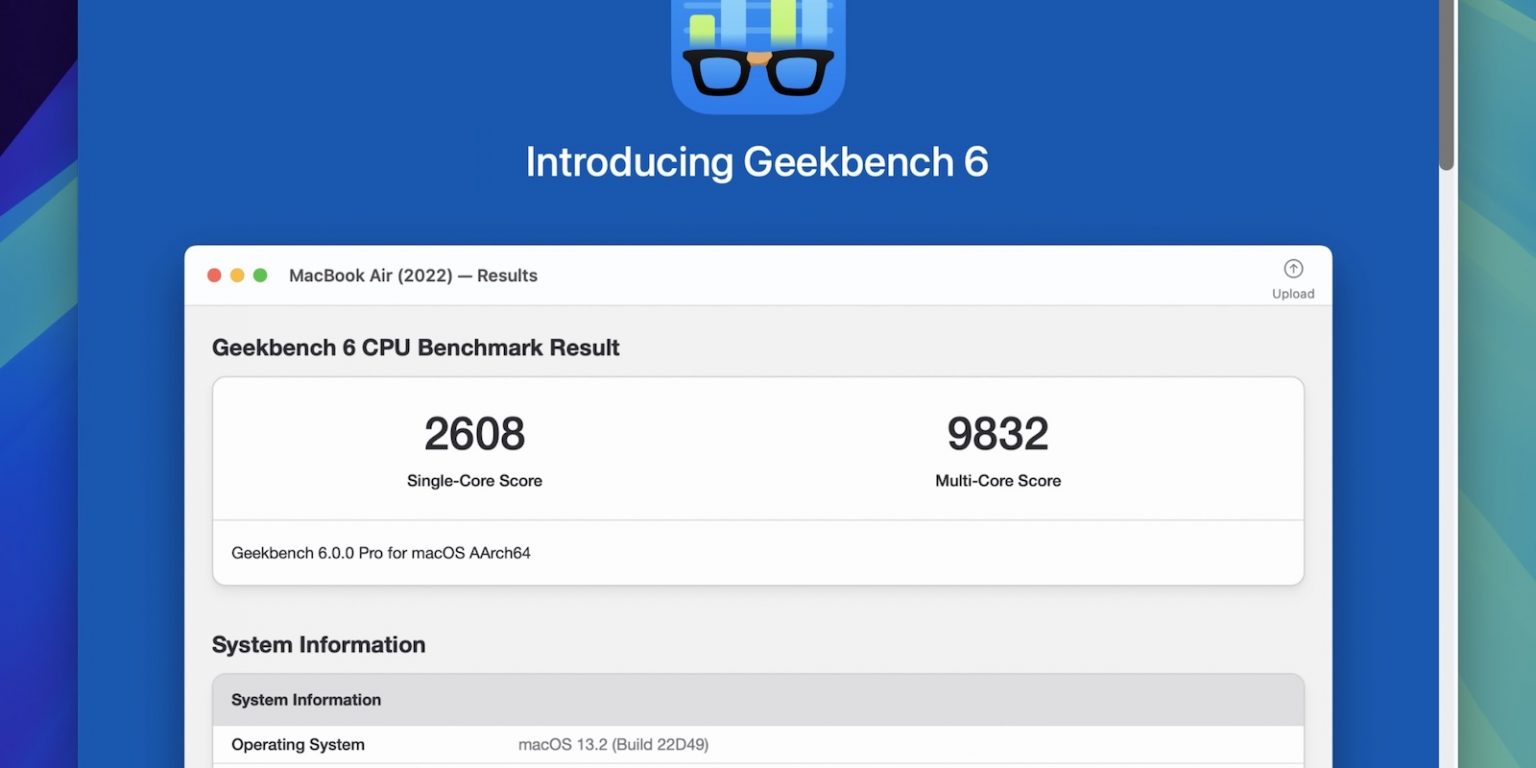Viewport: 1536px width, 768px height.
Task: Click the 'Upload' text label in toolbar
Action: coord(1293,294)
